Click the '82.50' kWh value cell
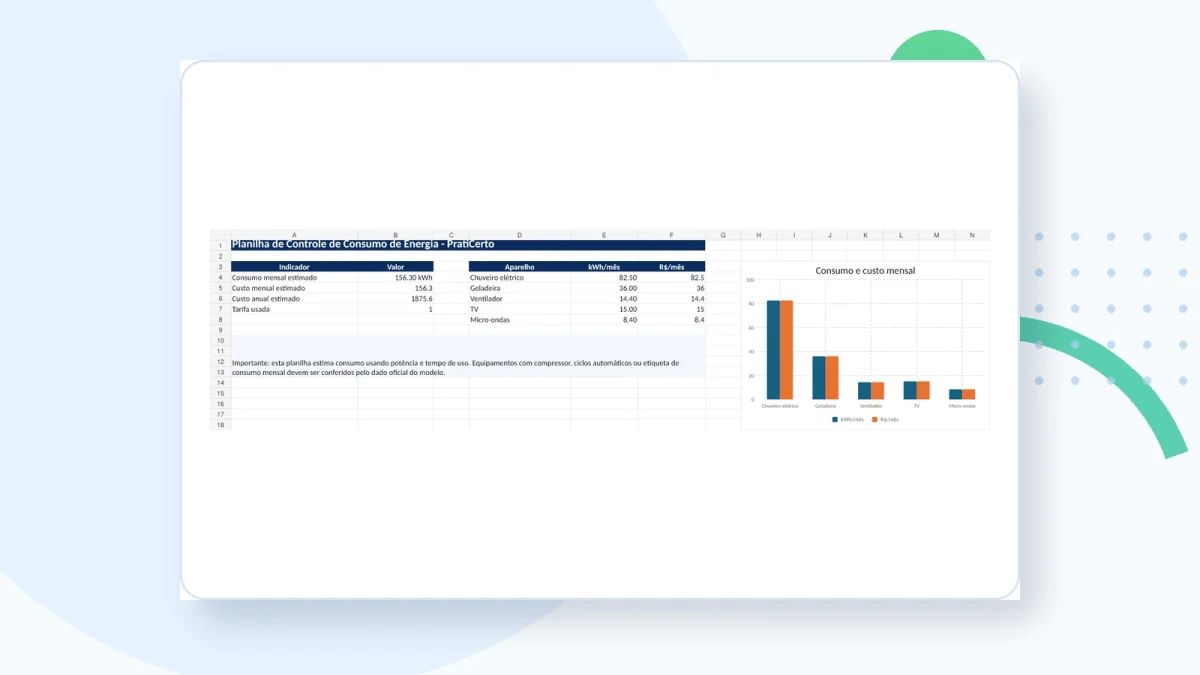 (604, 278)
